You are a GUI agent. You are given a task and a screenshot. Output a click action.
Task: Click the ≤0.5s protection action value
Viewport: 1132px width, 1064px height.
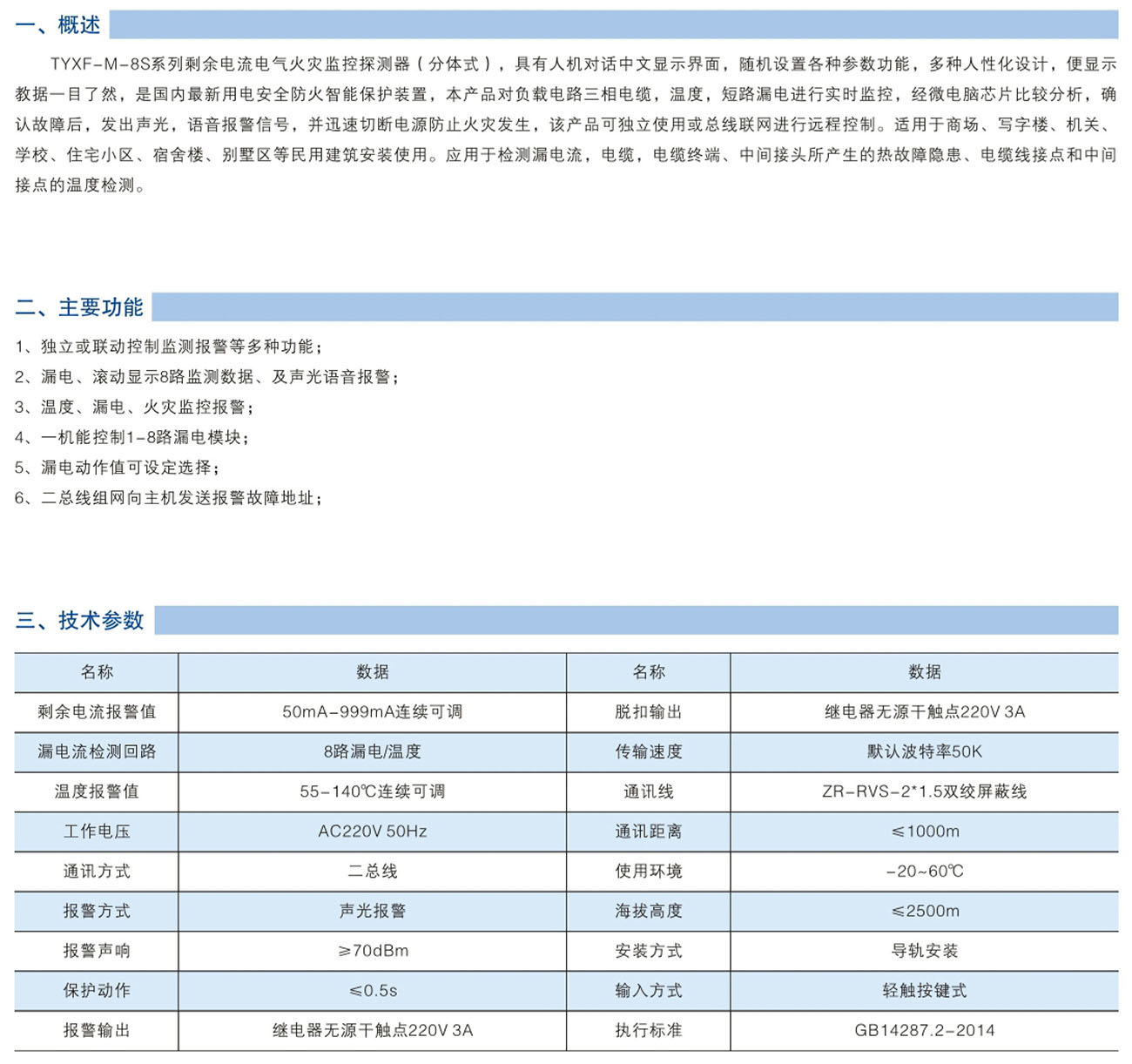(x=372, y=991)
